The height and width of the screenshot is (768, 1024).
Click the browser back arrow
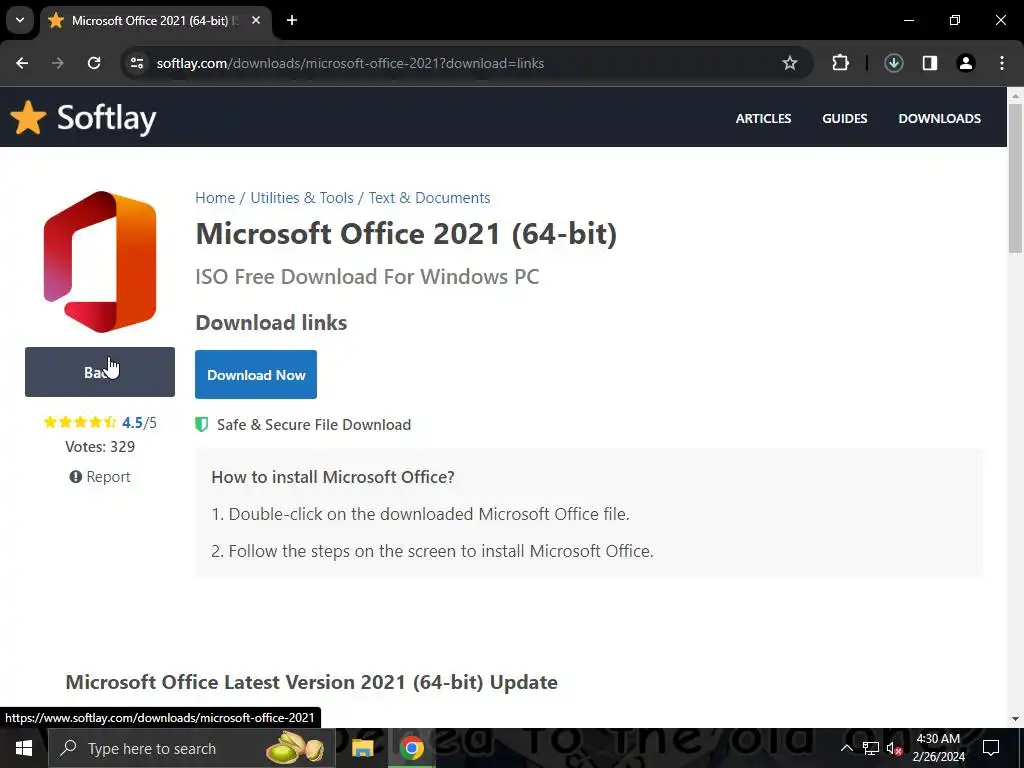(x=22, y=63)
